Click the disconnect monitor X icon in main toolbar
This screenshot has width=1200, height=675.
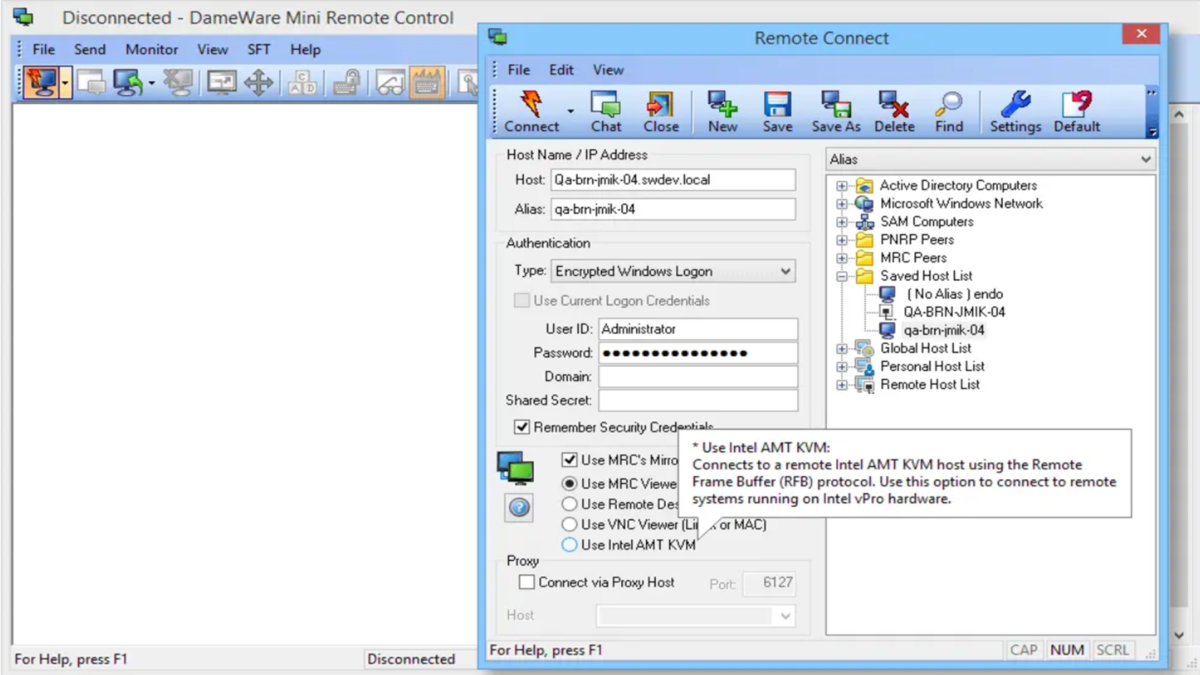click(x=178, y=82)
